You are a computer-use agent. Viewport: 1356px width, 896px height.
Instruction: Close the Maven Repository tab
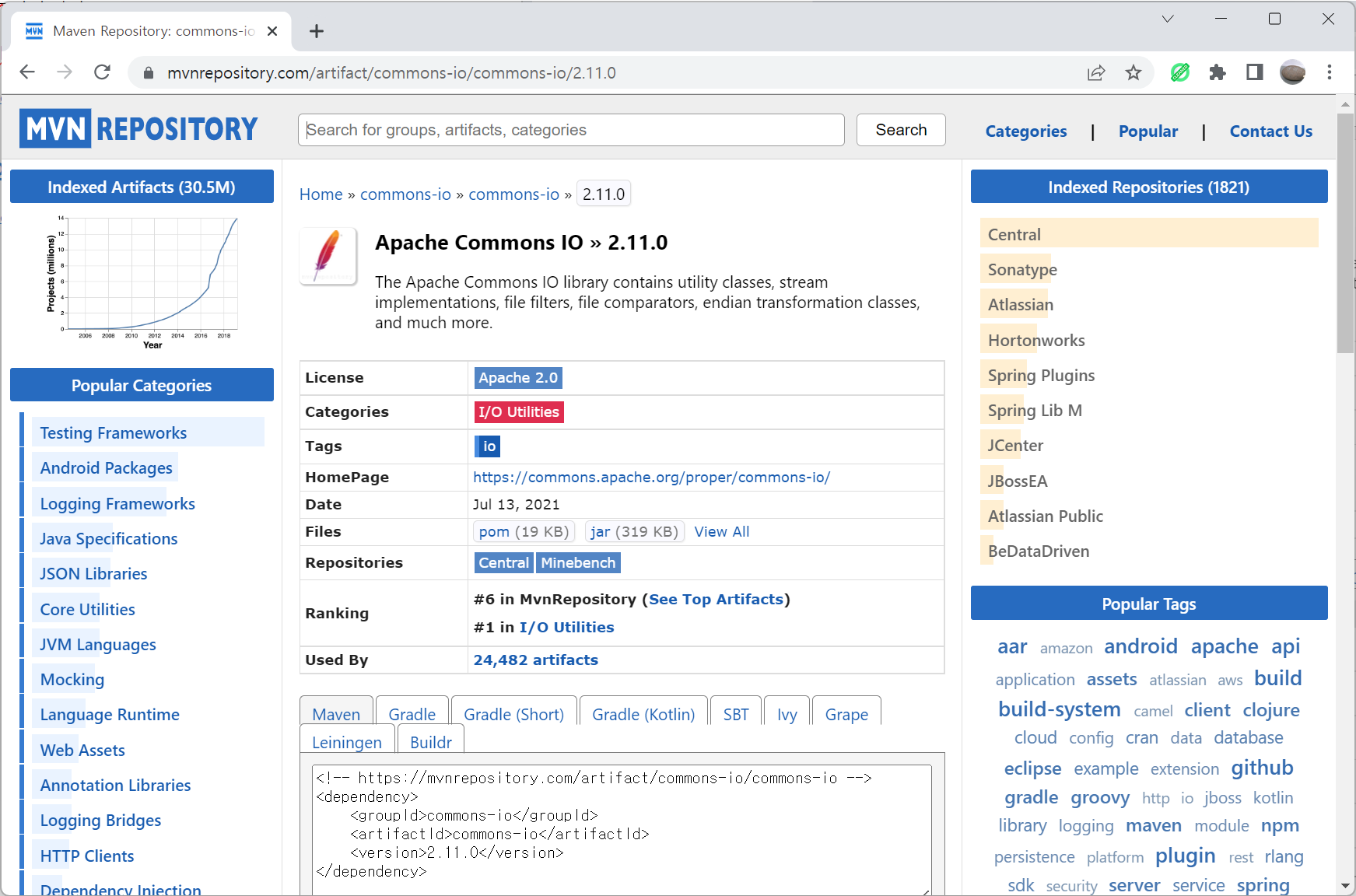[x=272, y=31]
